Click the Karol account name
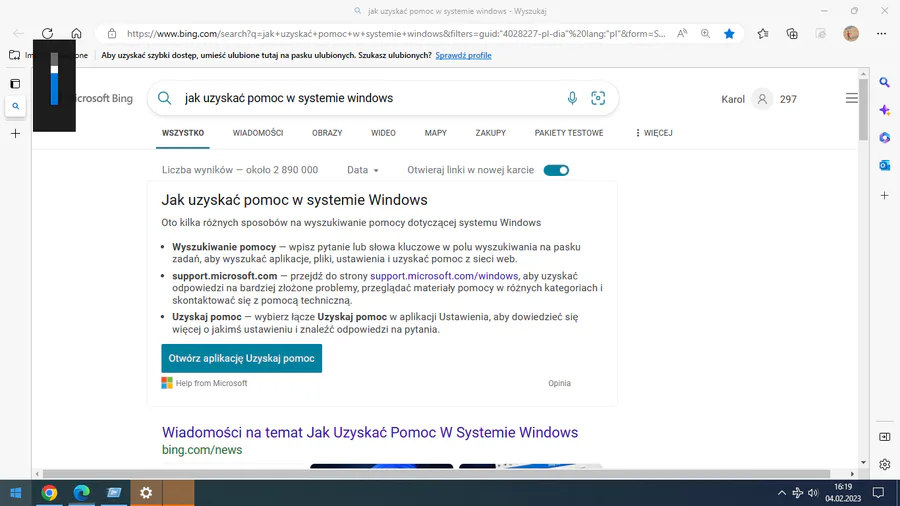Viewport: 900px width, 506px height. coord(733,99)
